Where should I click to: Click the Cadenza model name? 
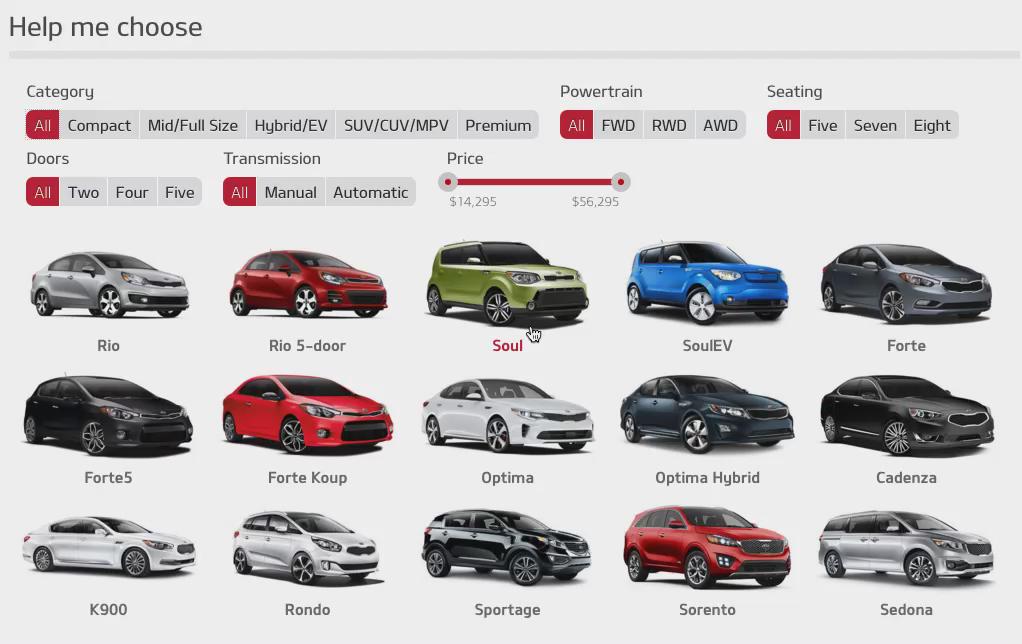[906, 478]
